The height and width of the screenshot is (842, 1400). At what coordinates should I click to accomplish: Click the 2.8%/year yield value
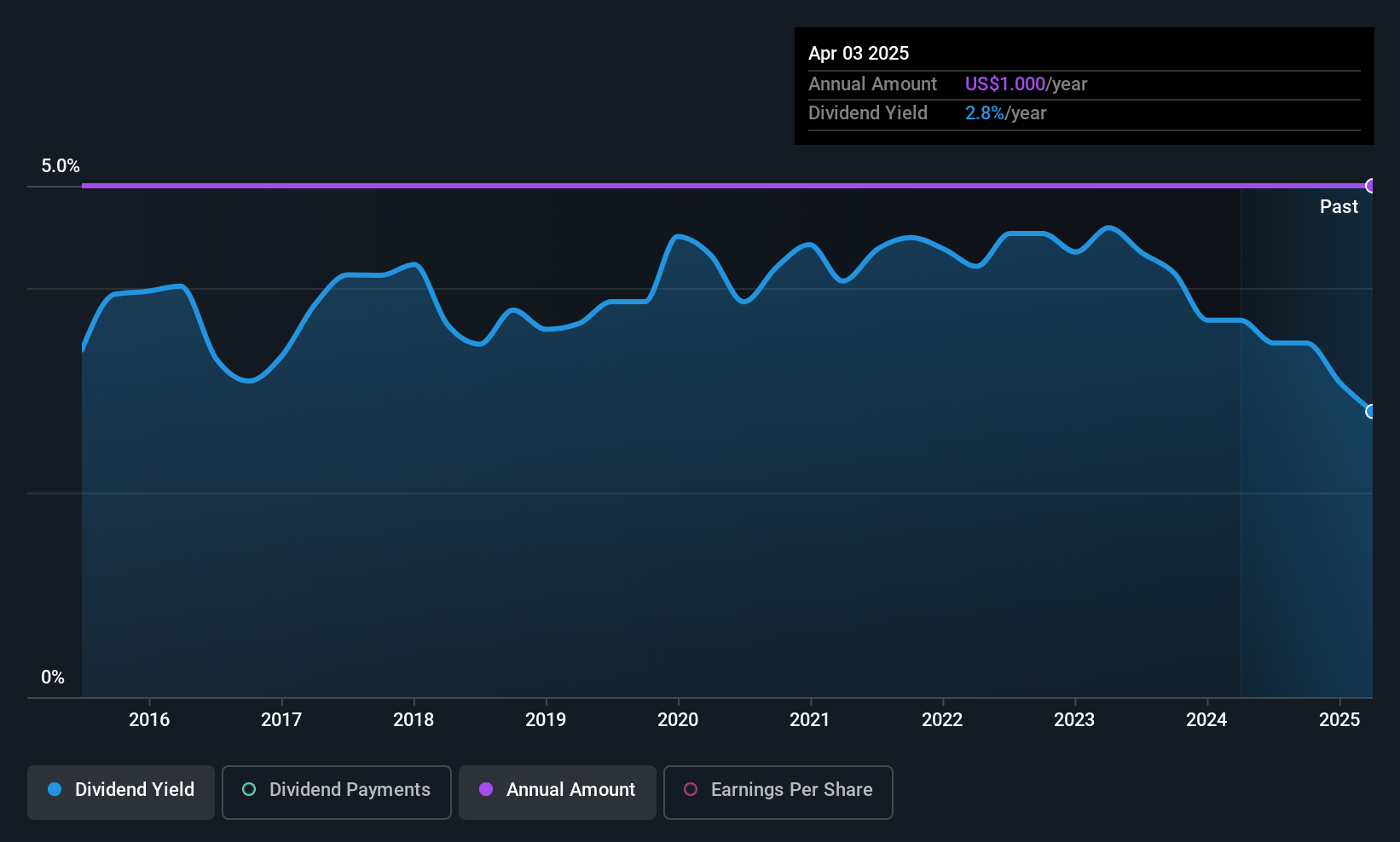coord(1005,112)
